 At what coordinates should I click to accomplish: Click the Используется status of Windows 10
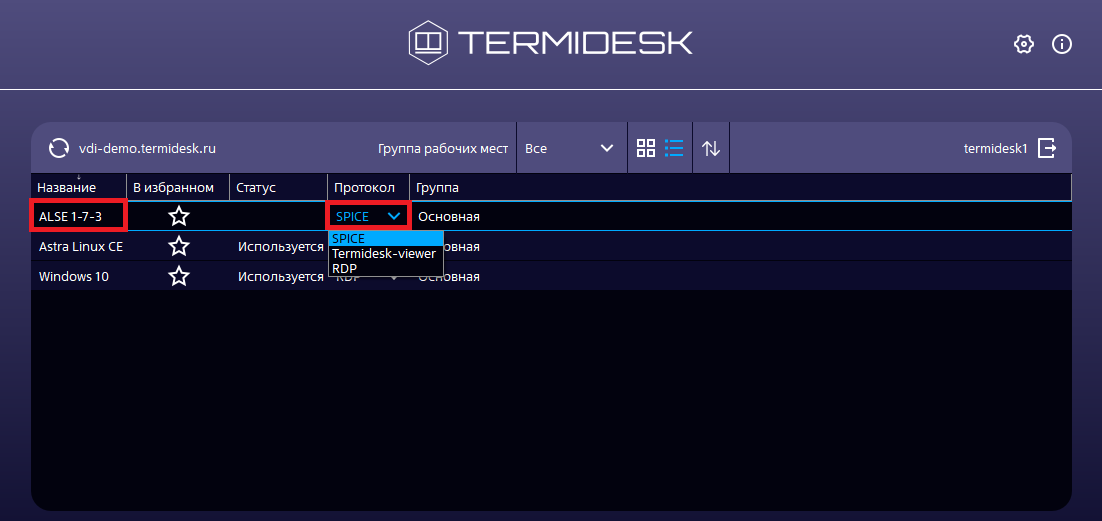tap(280, 277)
